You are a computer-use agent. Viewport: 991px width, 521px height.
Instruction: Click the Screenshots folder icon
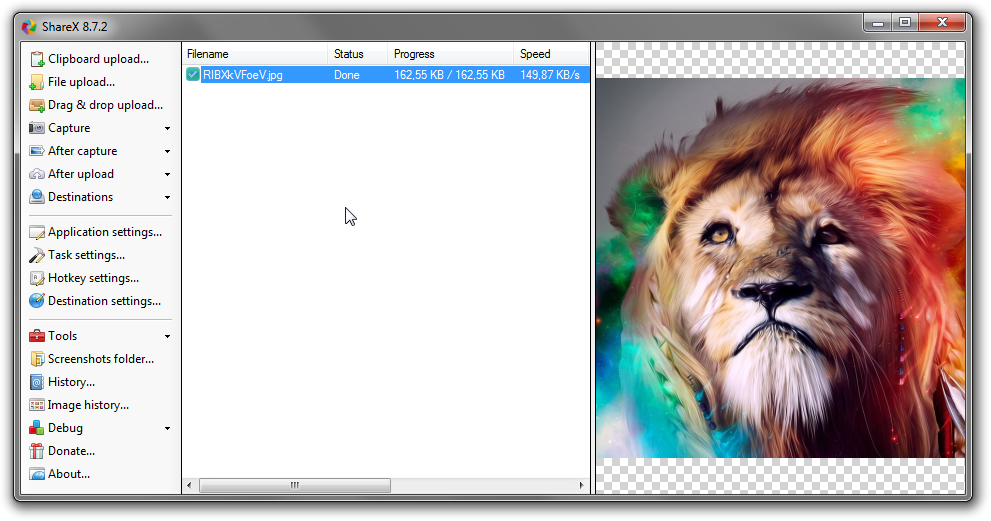click(x=37, y=359)
